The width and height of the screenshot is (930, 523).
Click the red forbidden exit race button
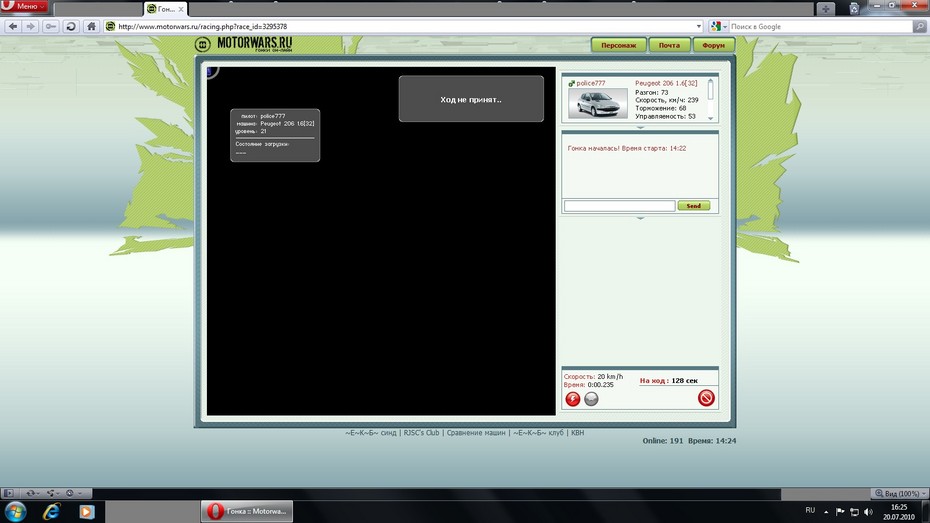[706, 398]
